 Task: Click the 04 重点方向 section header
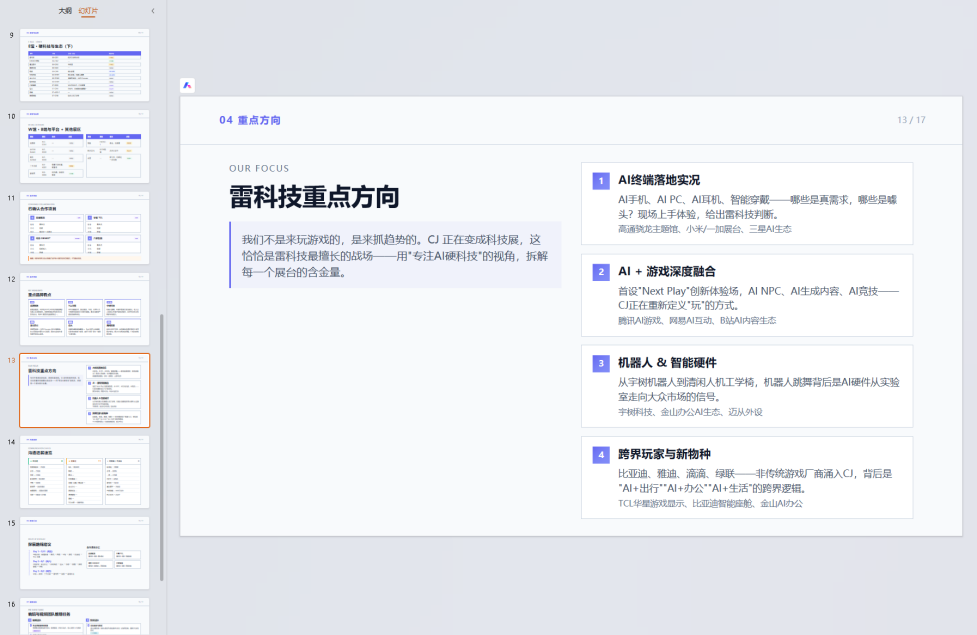(250, 120)
